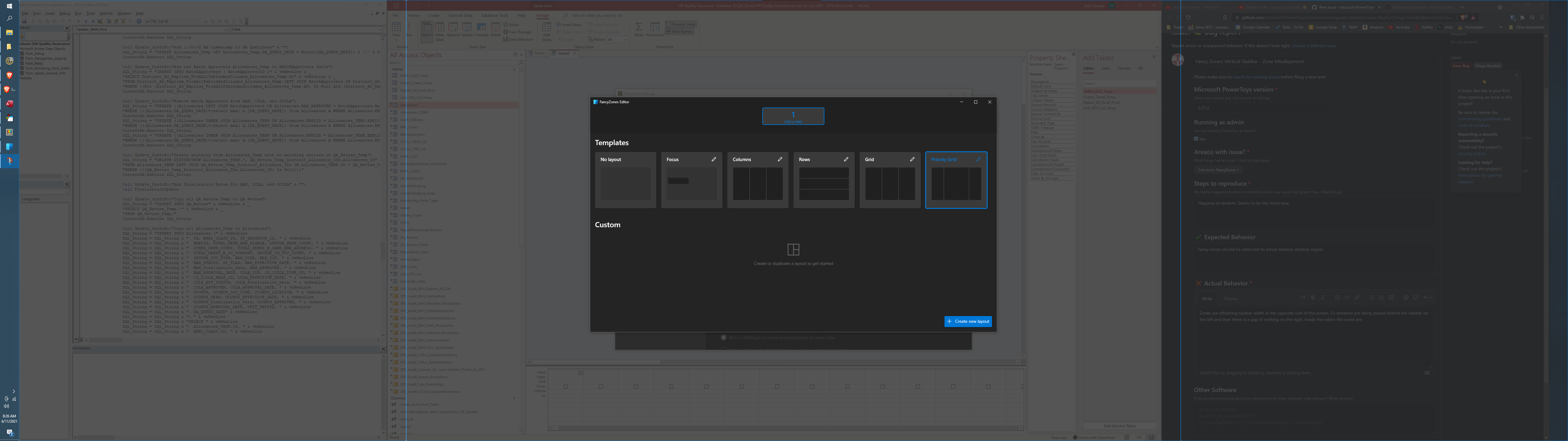Open File Explorer from the taskbar

click(9, 32)
